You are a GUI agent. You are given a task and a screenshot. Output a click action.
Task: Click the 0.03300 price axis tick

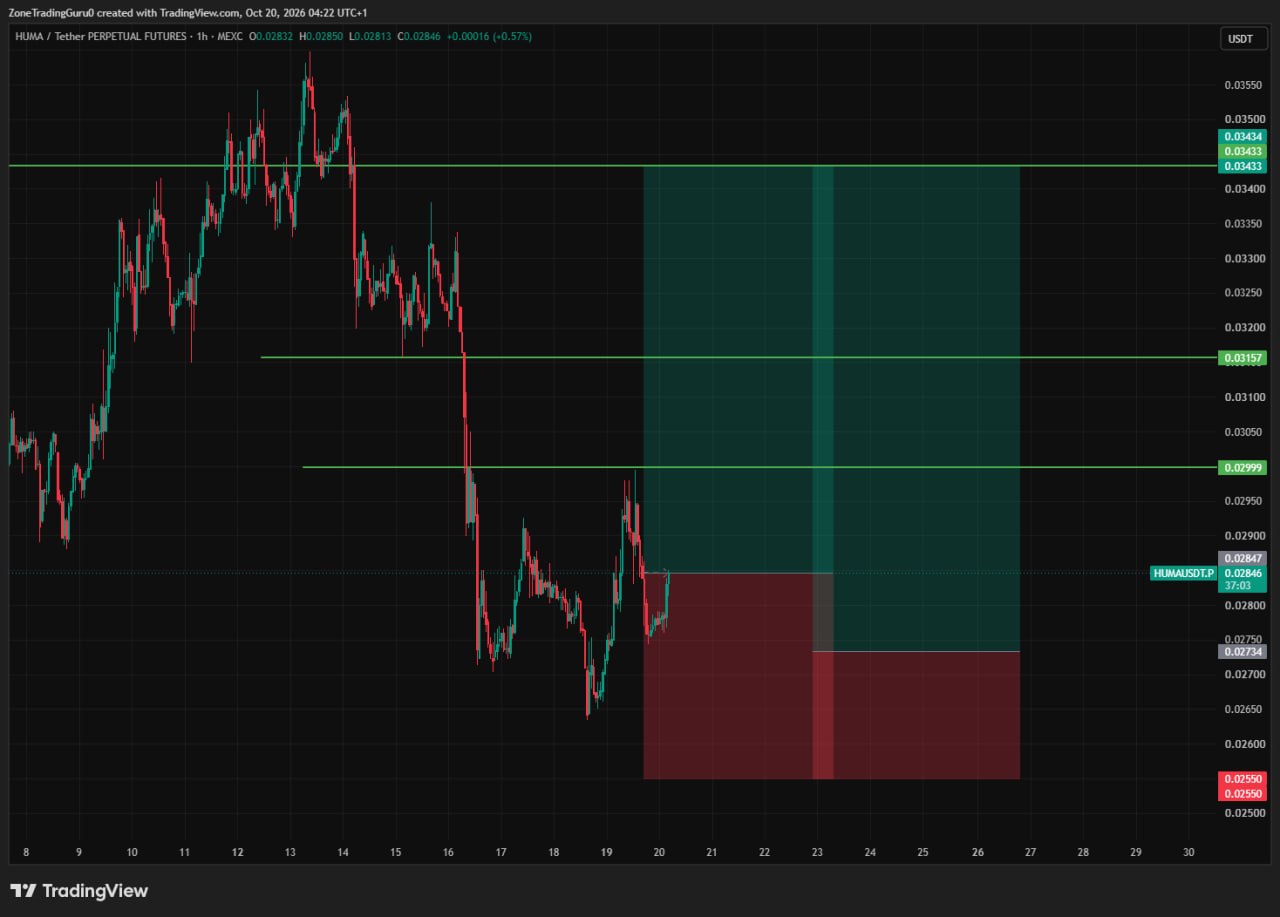click(x=1243, y=258)
